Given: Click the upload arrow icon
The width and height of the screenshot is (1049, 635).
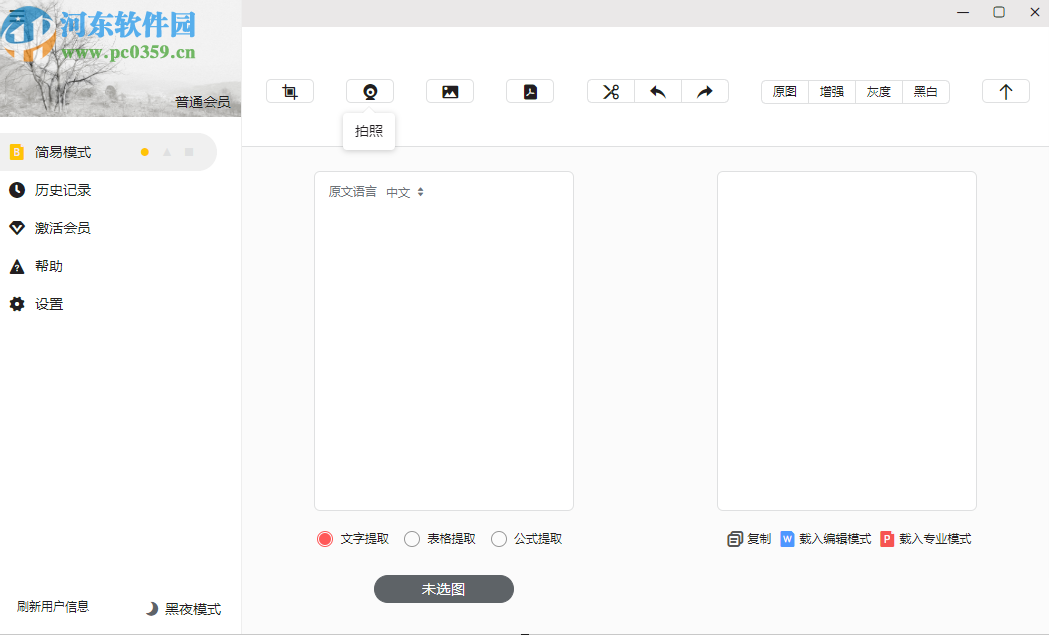Looking at the screenshot, I should coord(1005,90).
